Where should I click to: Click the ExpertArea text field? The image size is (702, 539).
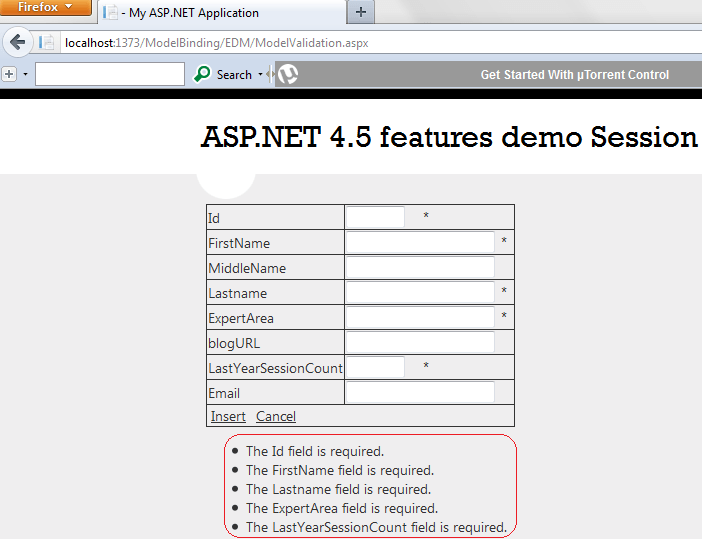(420, 317)
